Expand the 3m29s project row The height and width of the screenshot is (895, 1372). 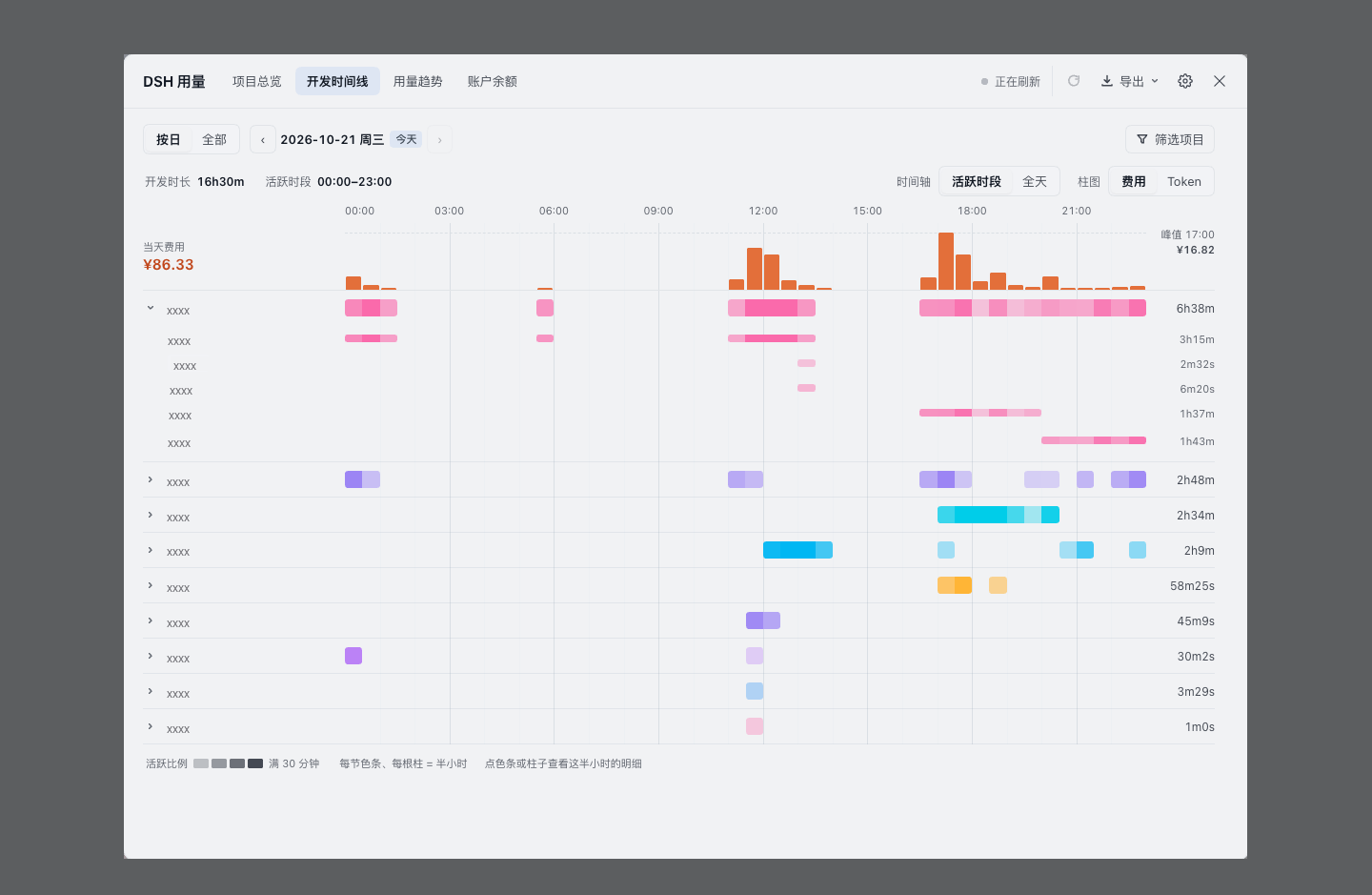(151, 691)
